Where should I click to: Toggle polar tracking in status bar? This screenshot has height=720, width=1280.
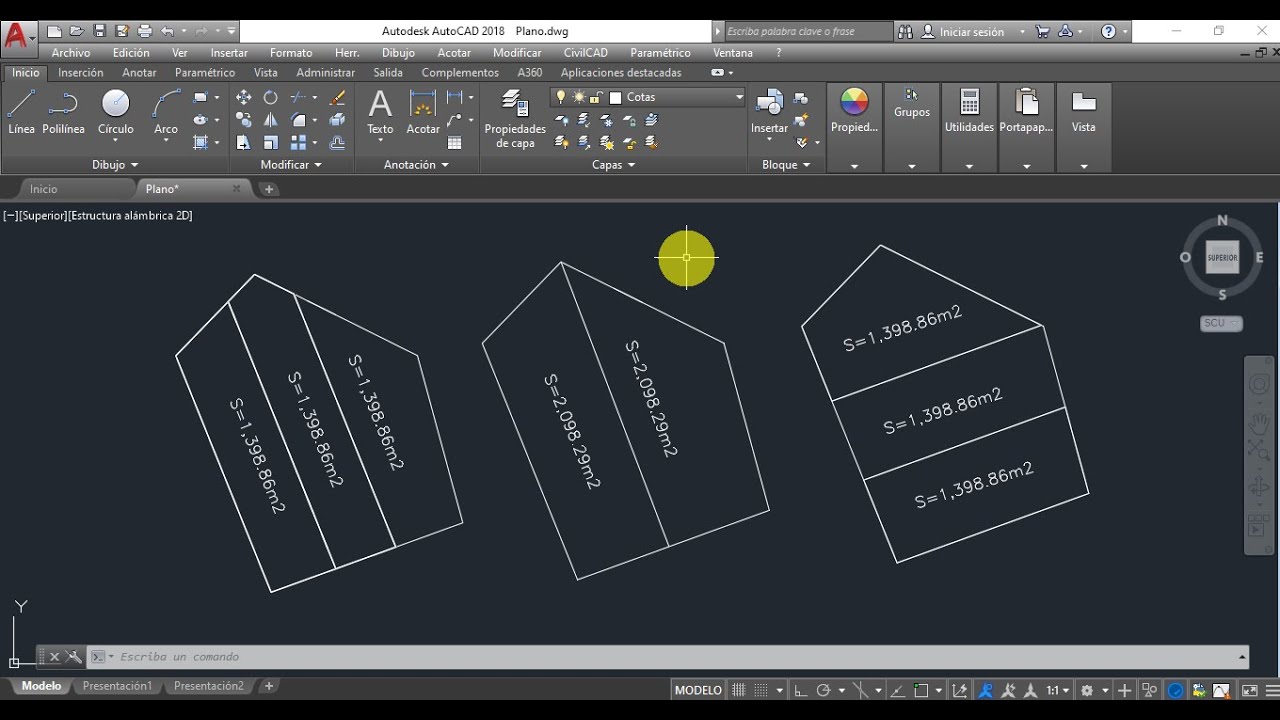(823, 690)
